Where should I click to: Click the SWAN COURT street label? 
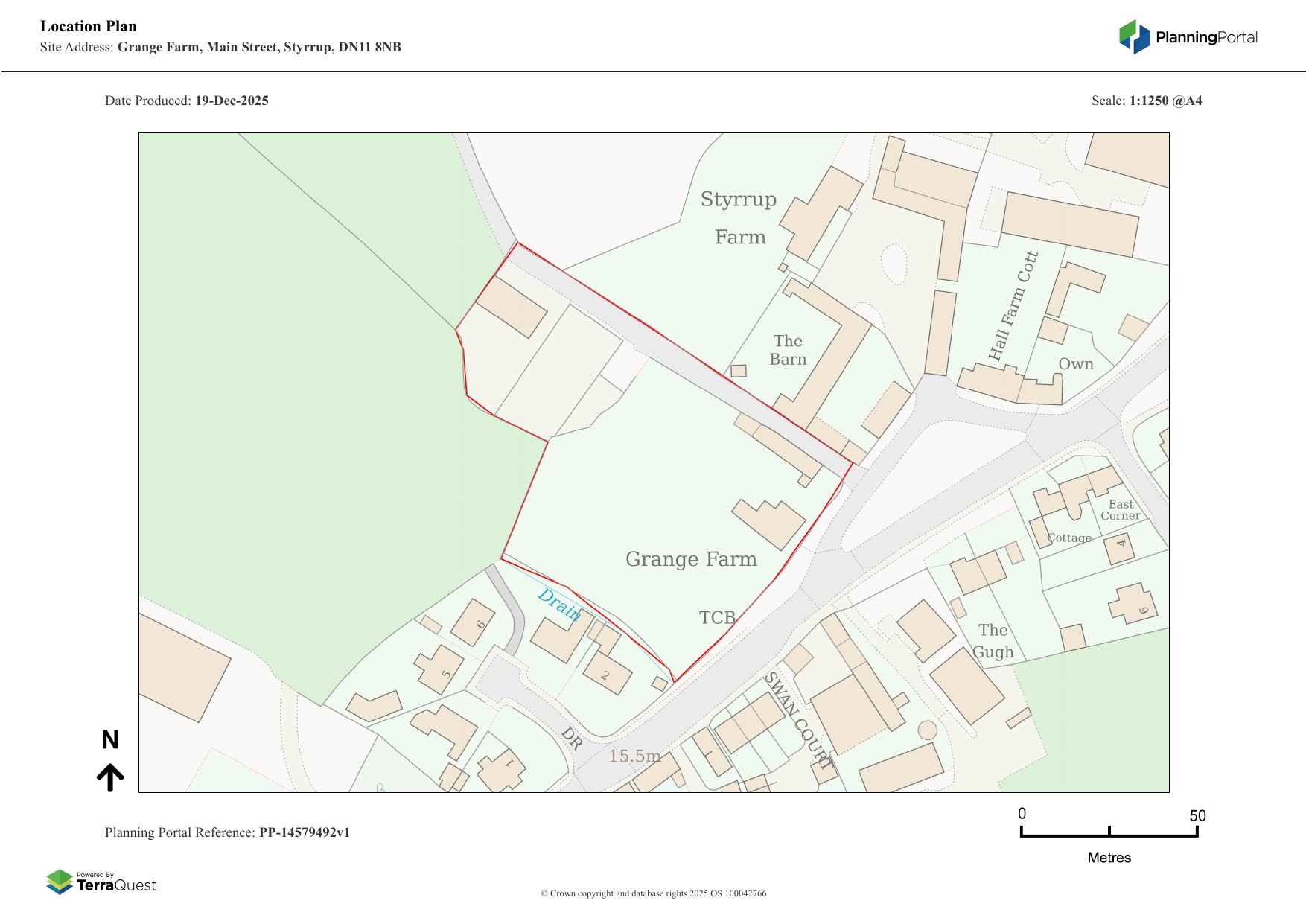tap(798, 720)
